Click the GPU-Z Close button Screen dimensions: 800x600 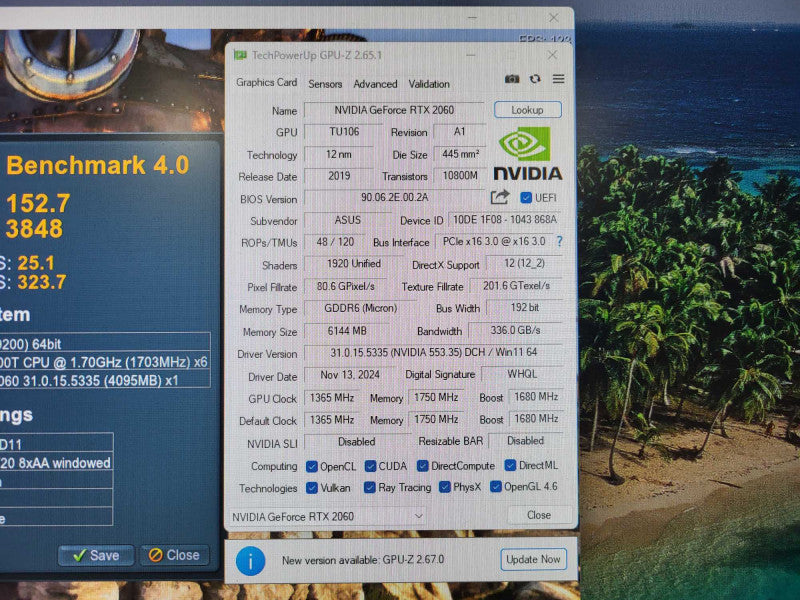(x=539, y=515)
